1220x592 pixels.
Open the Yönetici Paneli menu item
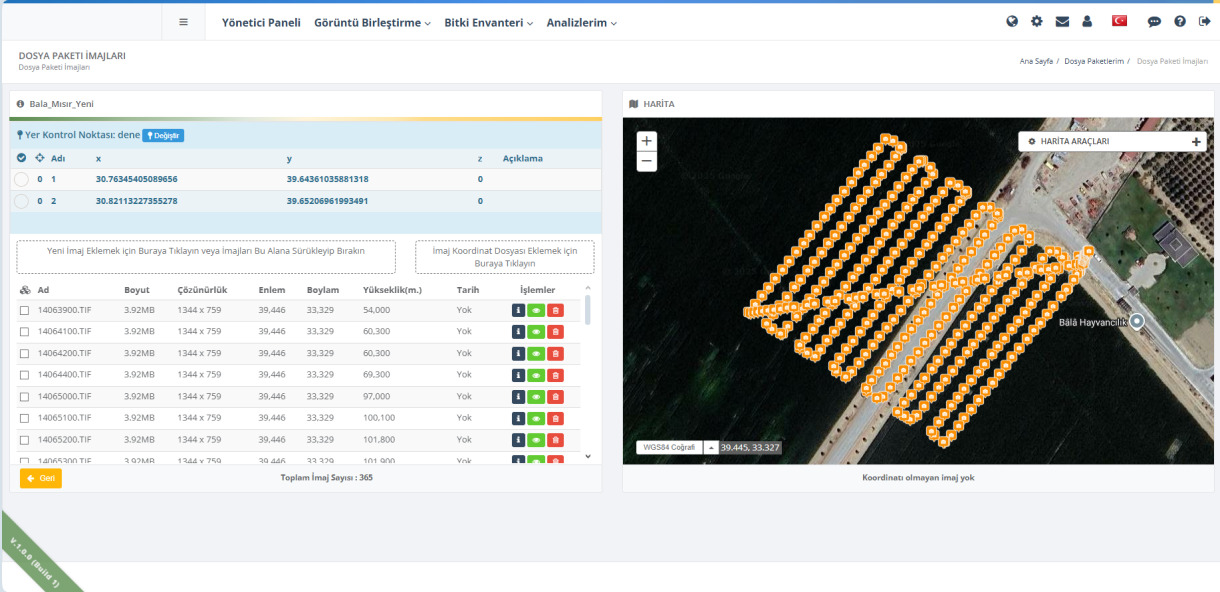(x=261, y=22)
